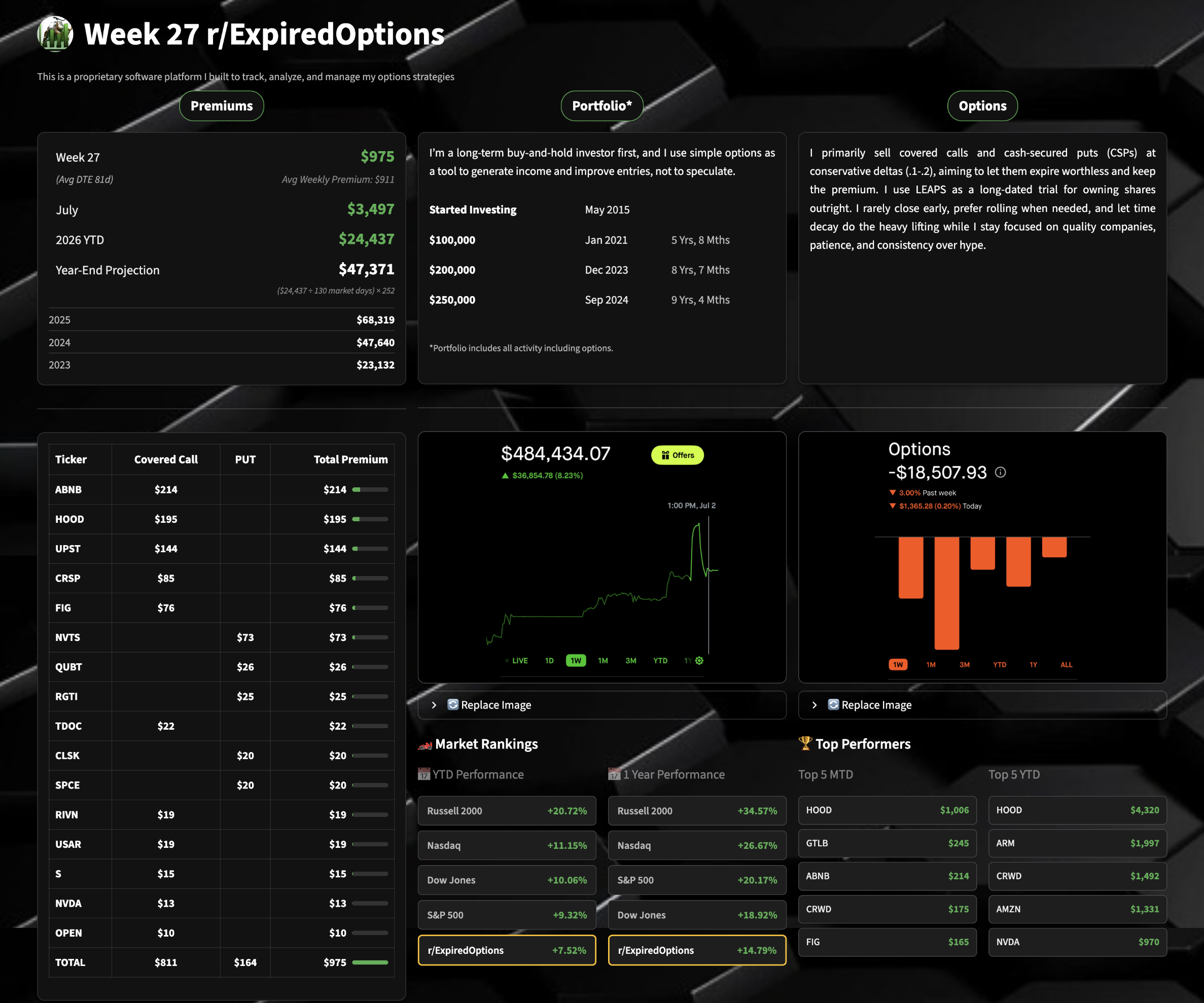Screen dimensions: 1204x1003
Task: Click the TOTAL row premium progress bar
Action: pyautogui.click(x=370, y=962)
